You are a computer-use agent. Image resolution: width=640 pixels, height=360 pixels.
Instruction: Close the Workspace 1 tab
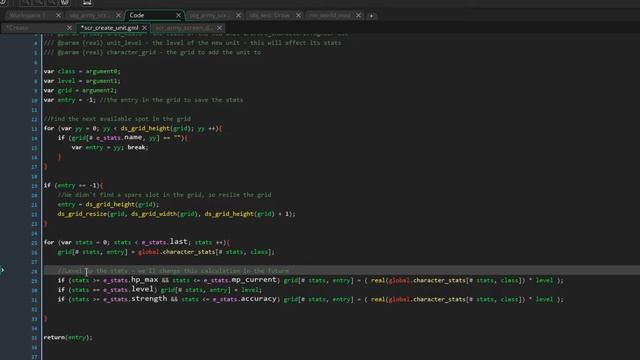click(58, 16)
